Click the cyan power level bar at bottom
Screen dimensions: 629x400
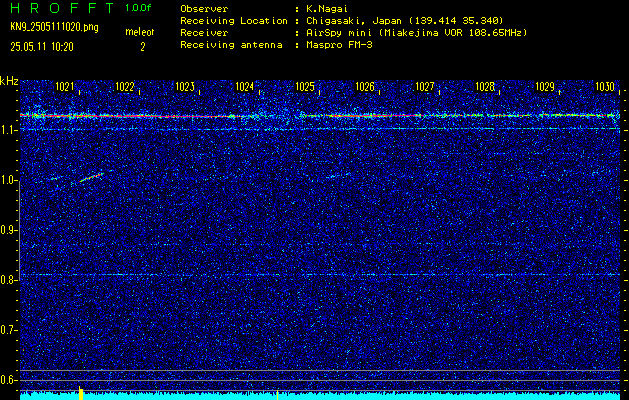click(320, 396)
